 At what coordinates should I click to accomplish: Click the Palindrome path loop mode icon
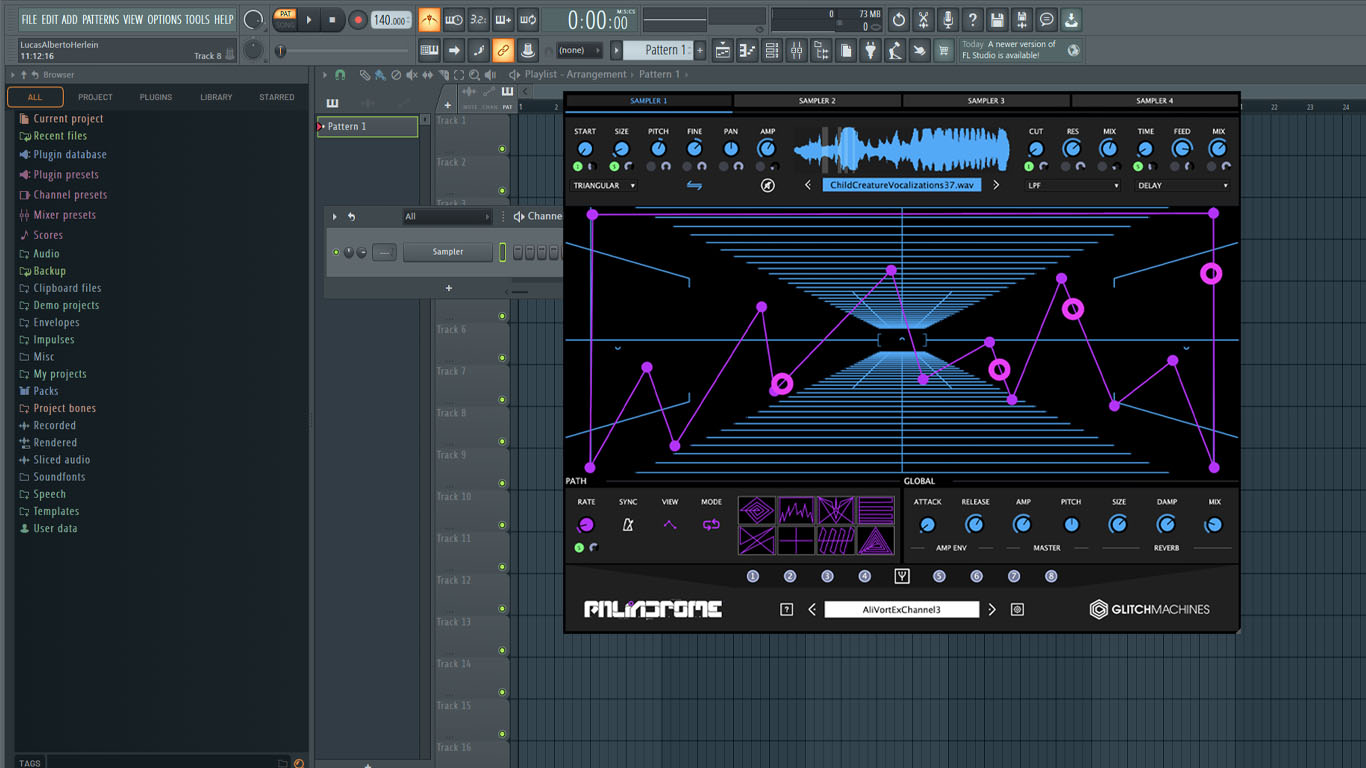pyautogui.click(x=711, y=525)
